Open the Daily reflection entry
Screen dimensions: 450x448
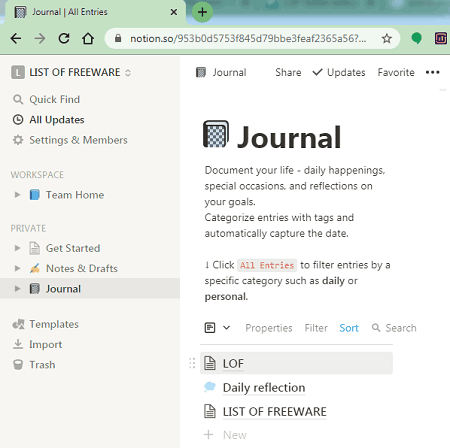(x=264, y=388)
